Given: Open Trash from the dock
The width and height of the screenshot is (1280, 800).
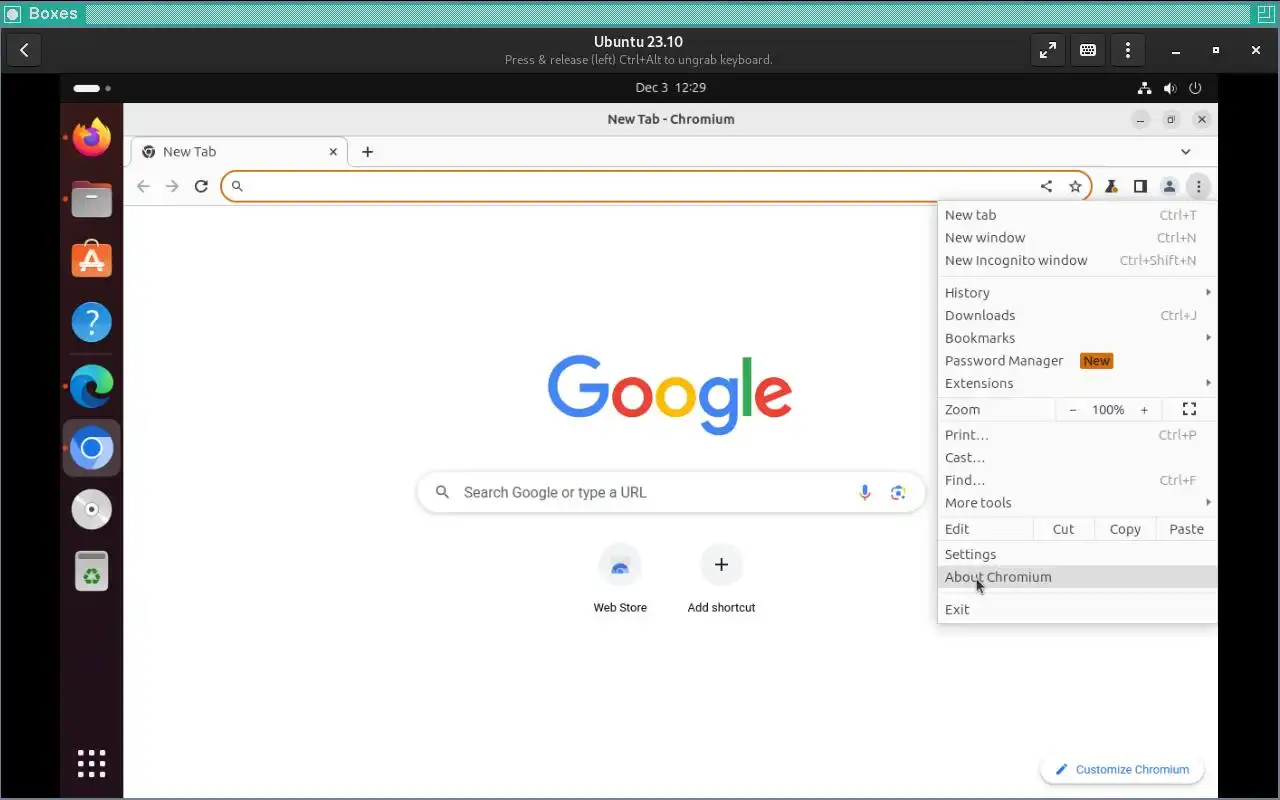Looking at the screenshot, I should tap(92, 572).
